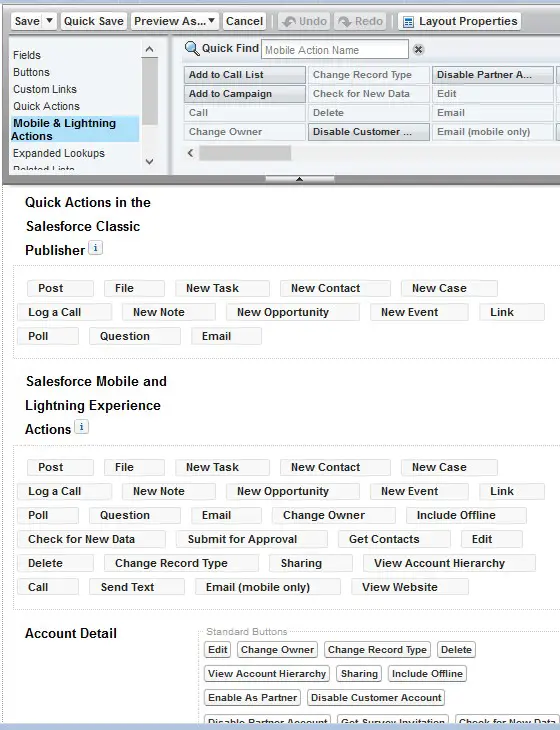Click the info icon next to Publisher heading

[95, 248]
